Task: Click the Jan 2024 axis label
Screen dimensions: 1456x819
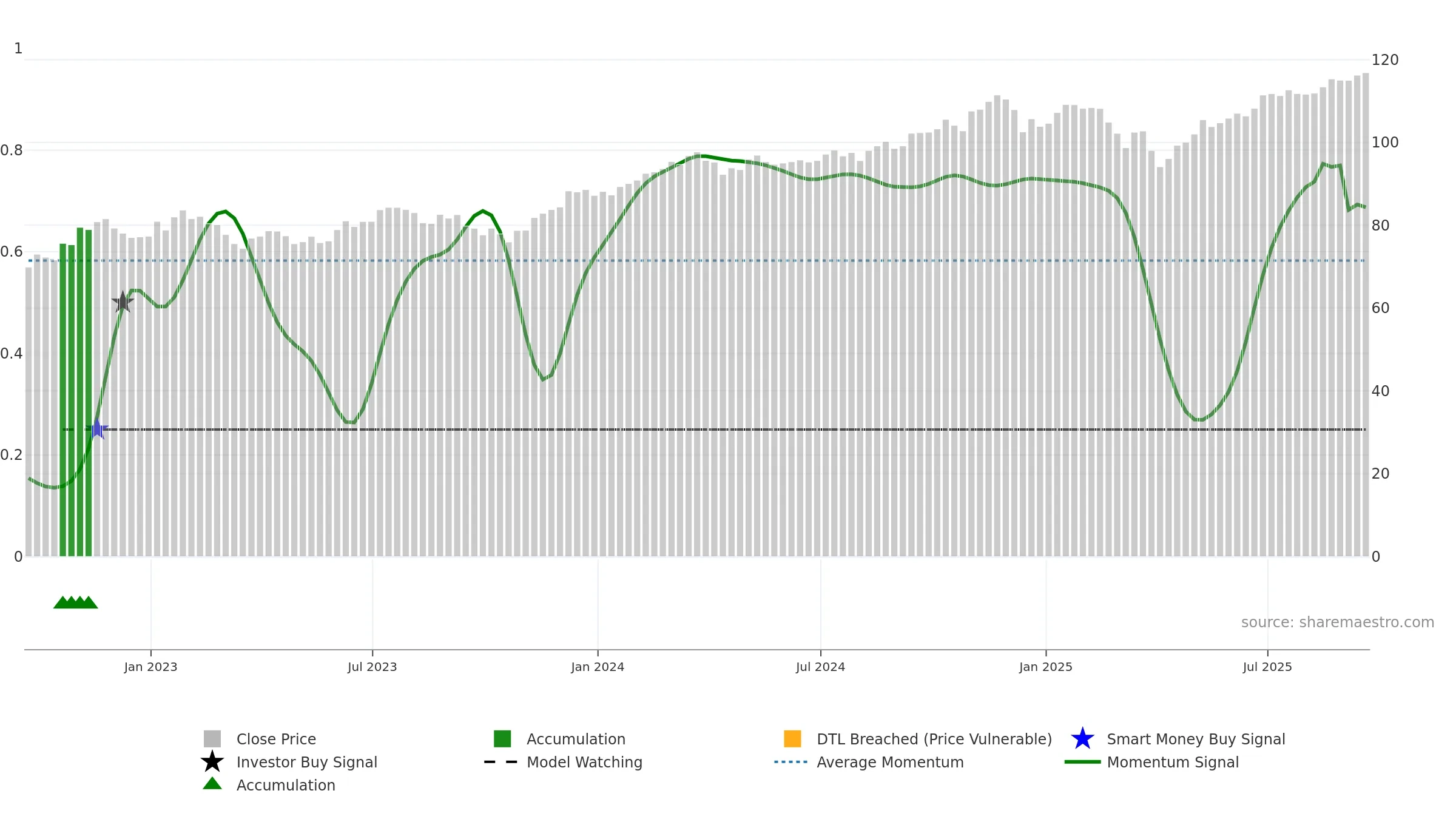Action: (598, 667)
